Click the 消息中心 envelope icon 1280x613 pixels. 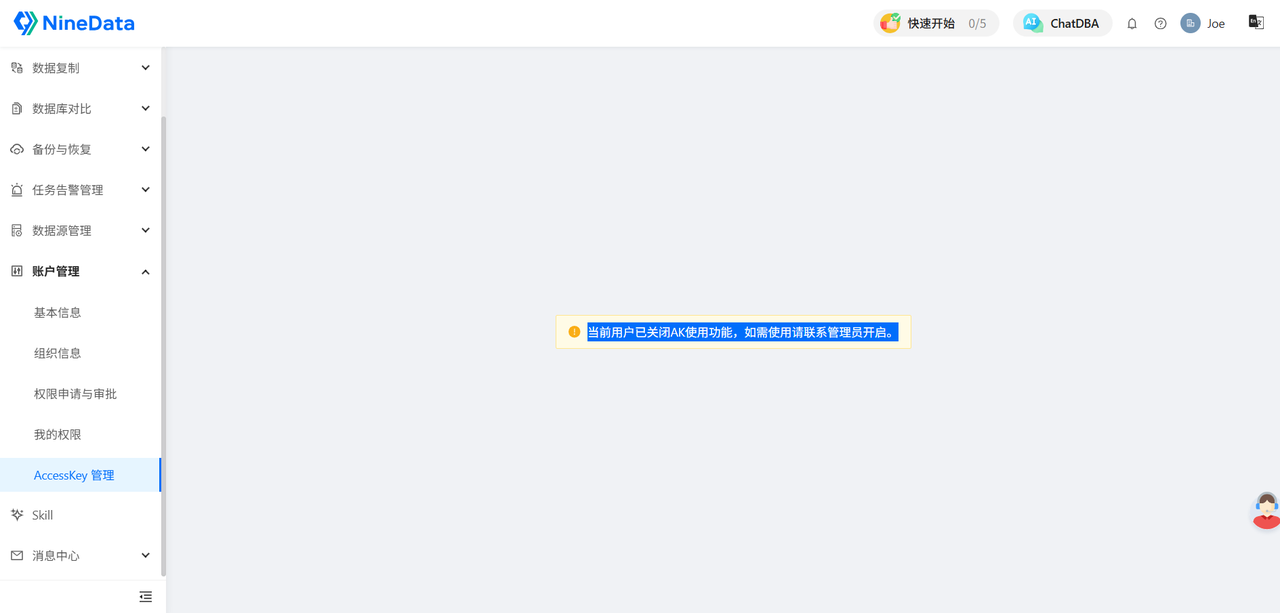pyautogui.click(x=17, y=556)
